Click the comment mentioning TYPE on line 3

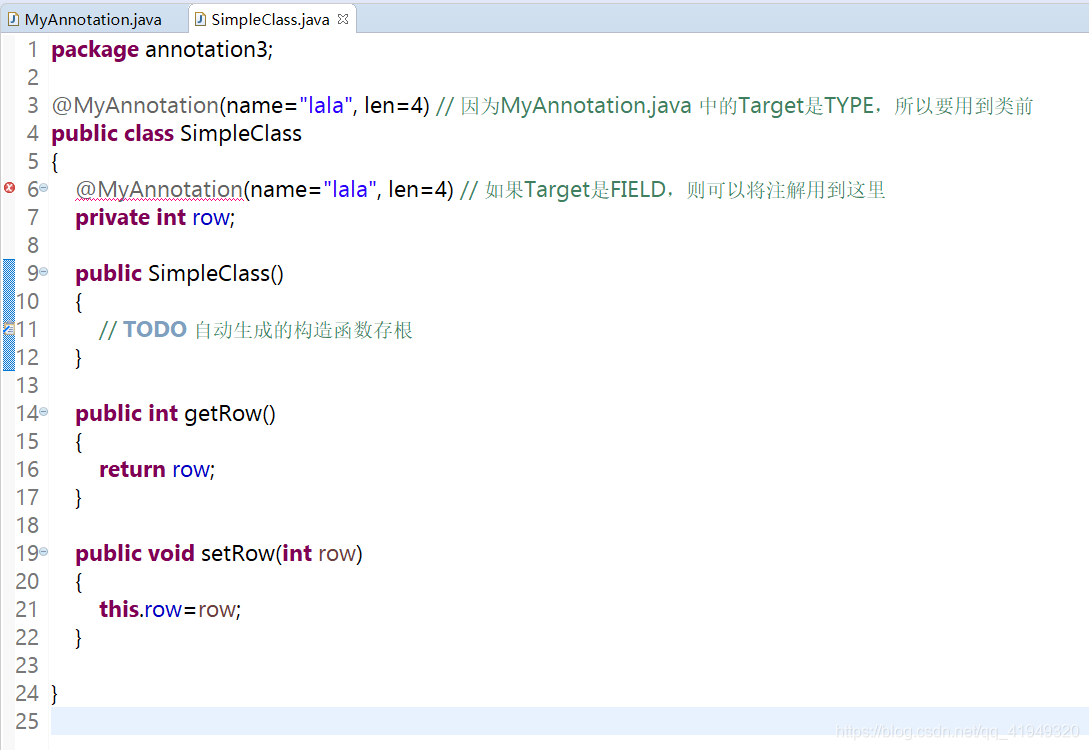point(735,106)
